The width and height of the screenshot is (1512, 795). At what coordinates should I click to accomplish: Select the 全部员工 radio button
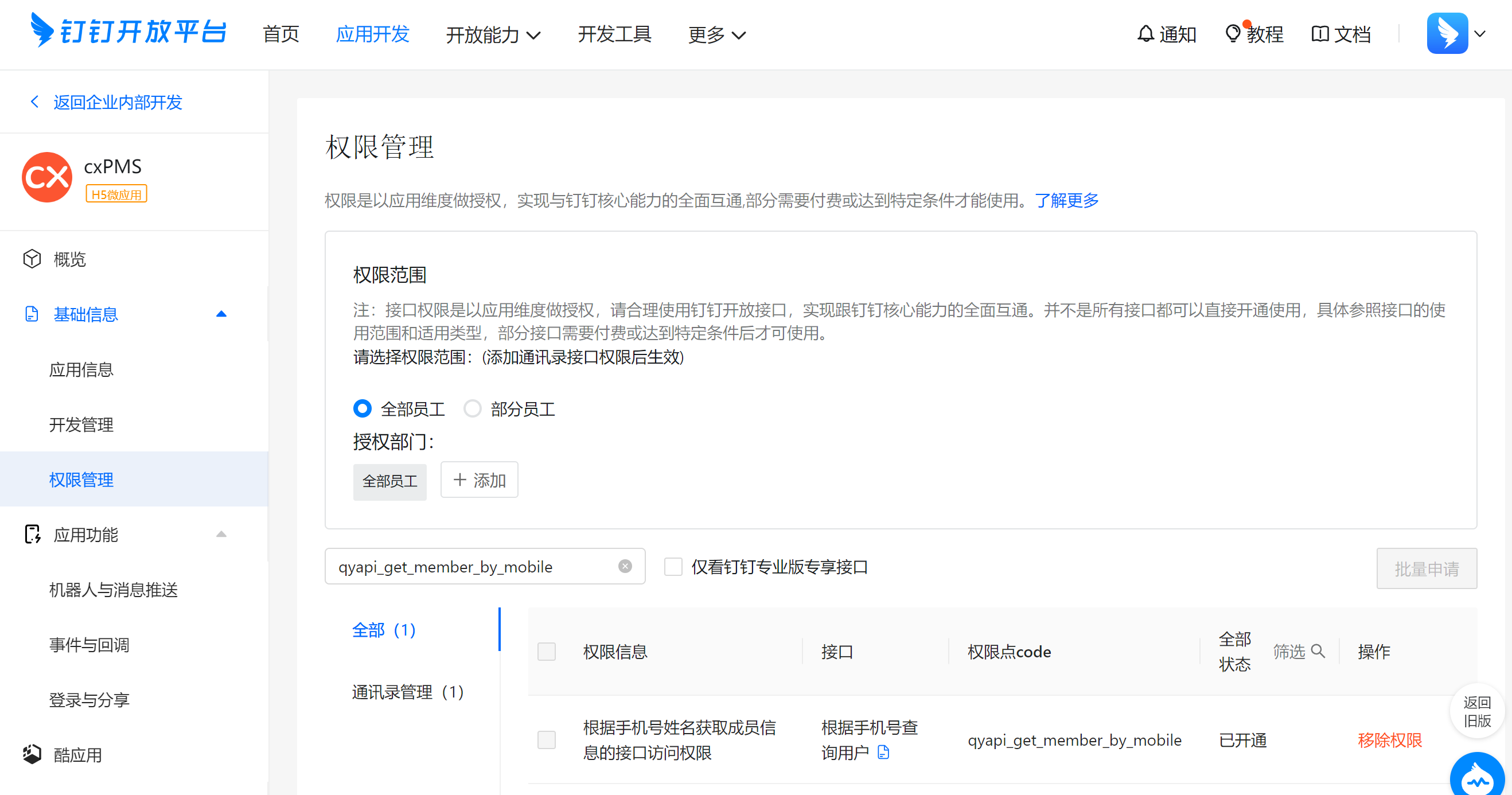362,408
